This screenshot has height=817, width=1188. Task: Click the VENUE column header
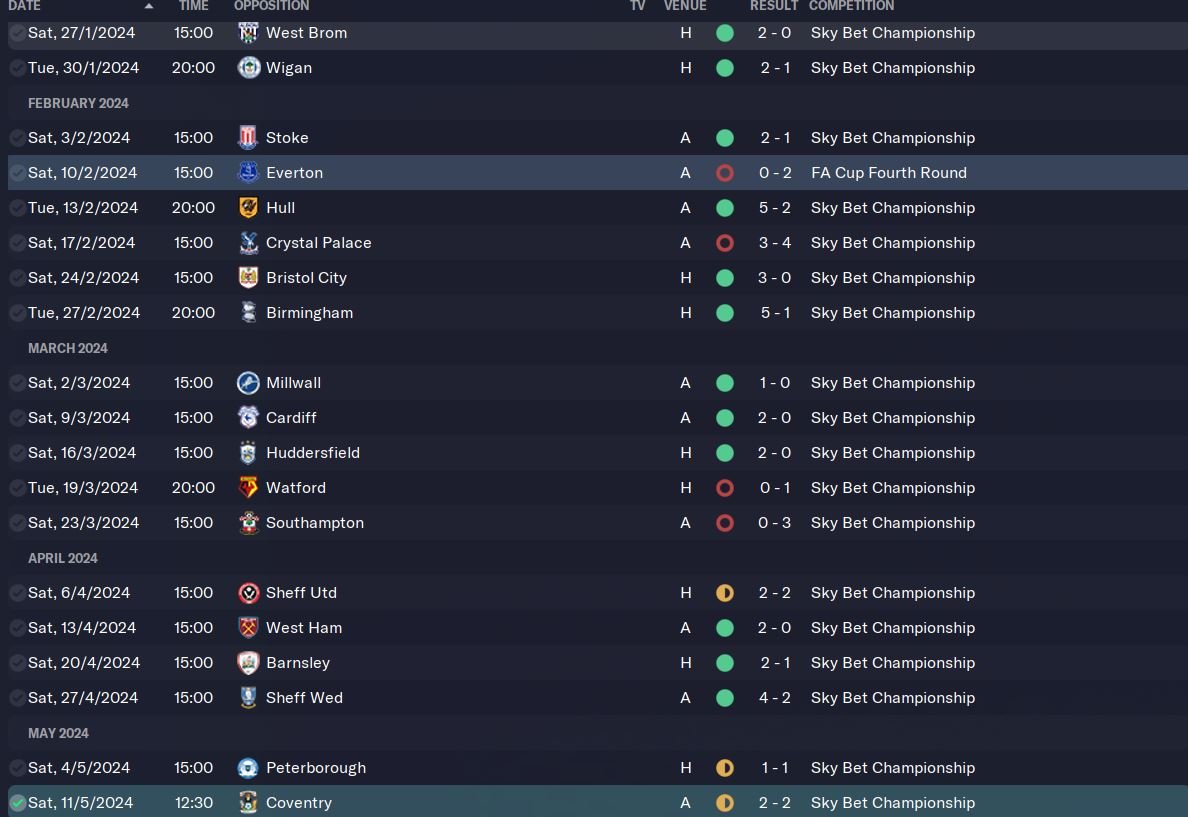point(685,6)
